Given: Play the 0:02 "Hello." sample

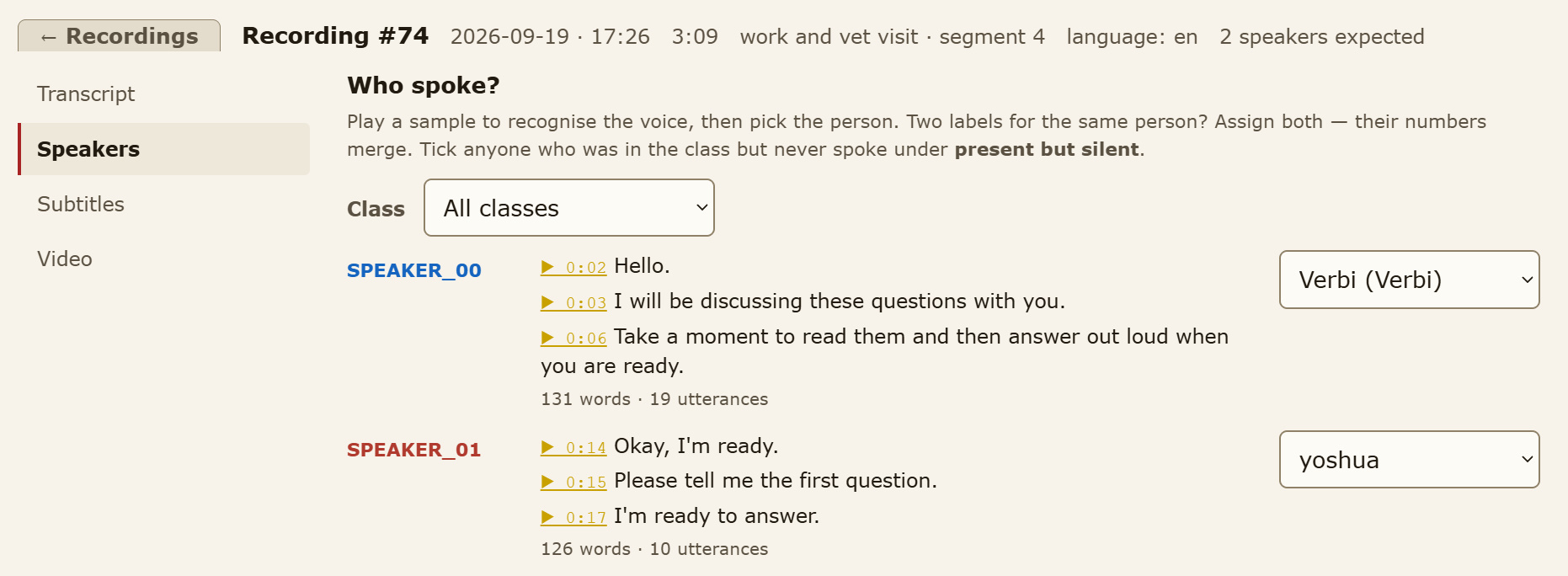Looking at the screenshot, I should tap(573, 267).
